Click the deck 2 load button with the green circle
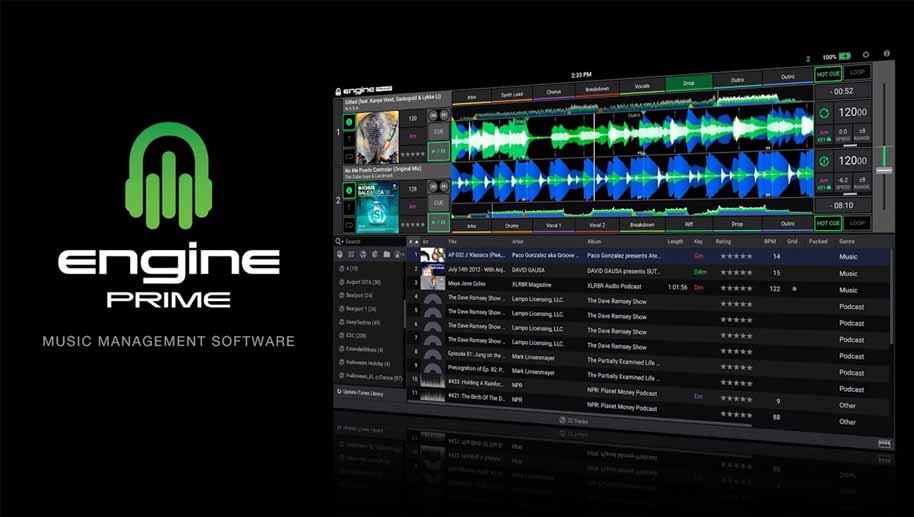 point(349,191)
